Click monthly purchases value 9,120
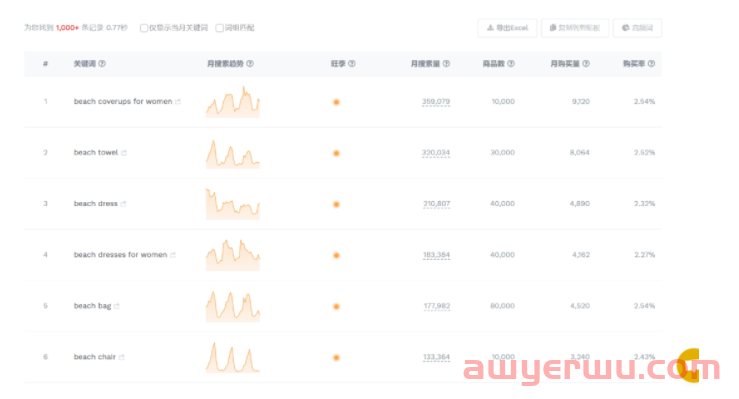This screenshot has height=399, width=739. click(581, 102)
